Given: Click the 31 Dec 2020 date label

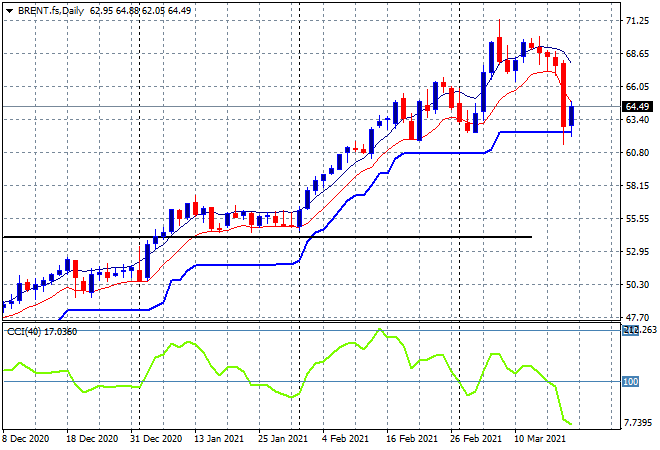Looking at the screenshot, I should click(x=156, y=439).
